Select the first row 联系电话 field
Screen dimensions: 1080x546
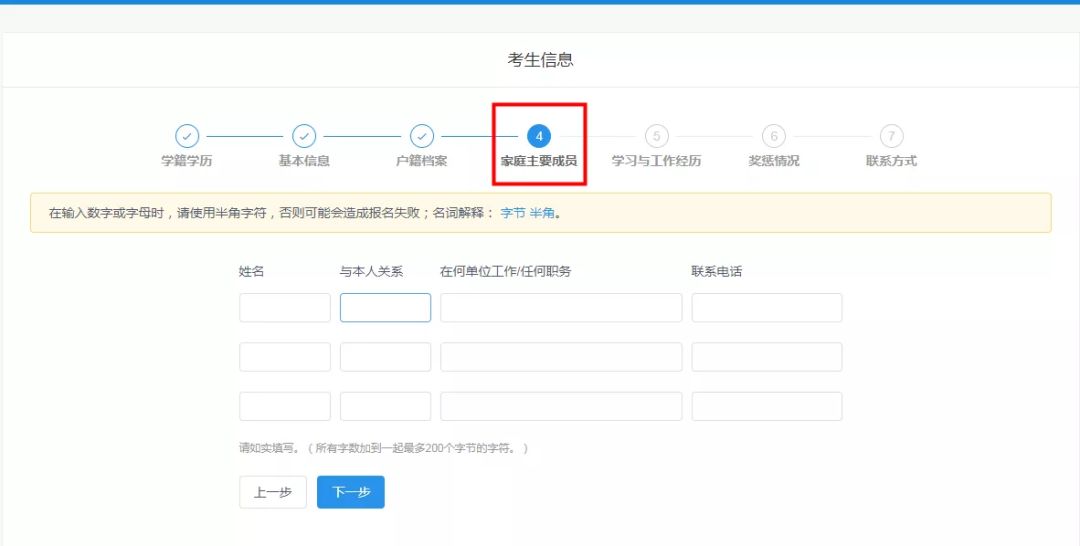click(767, 308)
